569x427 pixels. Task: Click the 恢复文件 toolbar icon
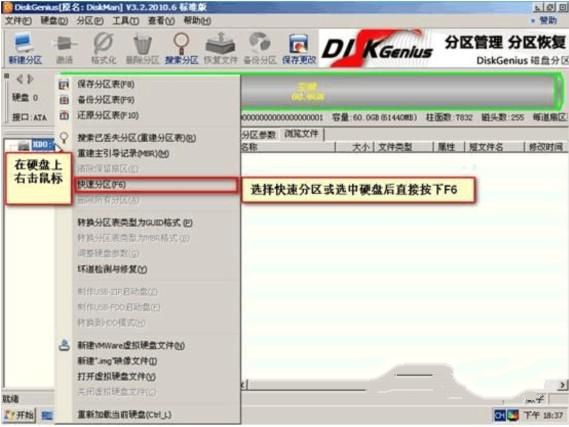pyautogui.click(x=220, y=48)
